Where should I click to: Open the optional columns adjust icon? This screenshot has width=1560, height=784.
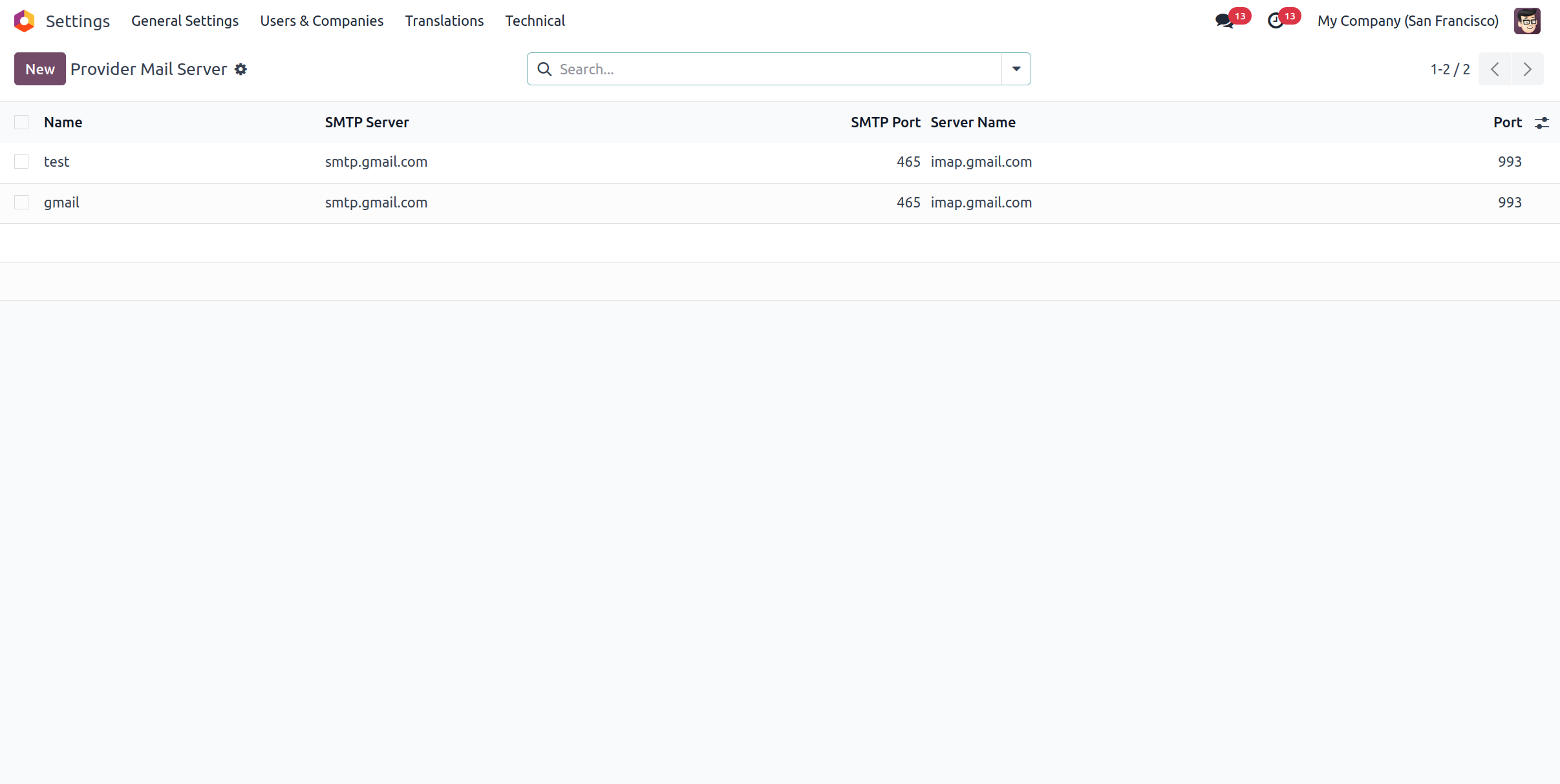tap(1542, 123)
